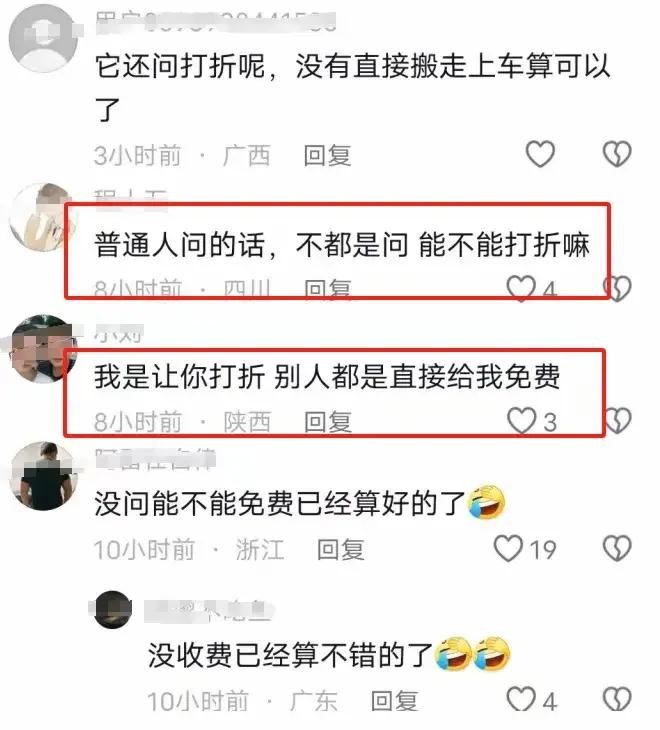Reply to the Shaanxi comment using 回复
This screenshot has width=660, height=730.
click(x=327, y=422)
